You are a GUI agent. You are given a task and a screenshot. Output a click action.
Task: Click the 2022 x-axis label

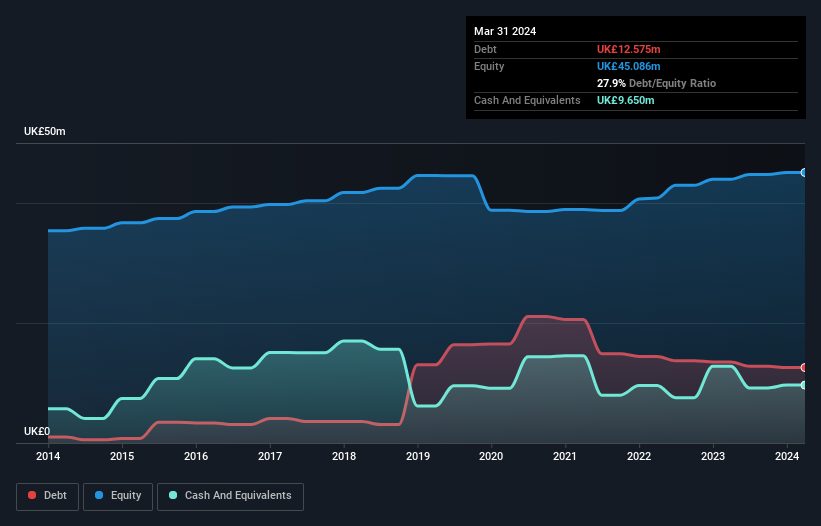click(639, 456)
